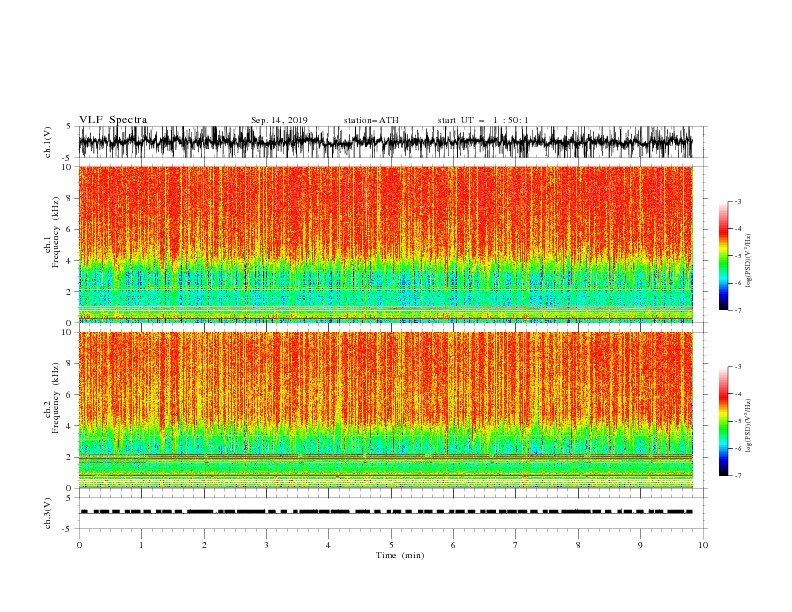Click the "4" tick on the time axis

tap(328, 545)
